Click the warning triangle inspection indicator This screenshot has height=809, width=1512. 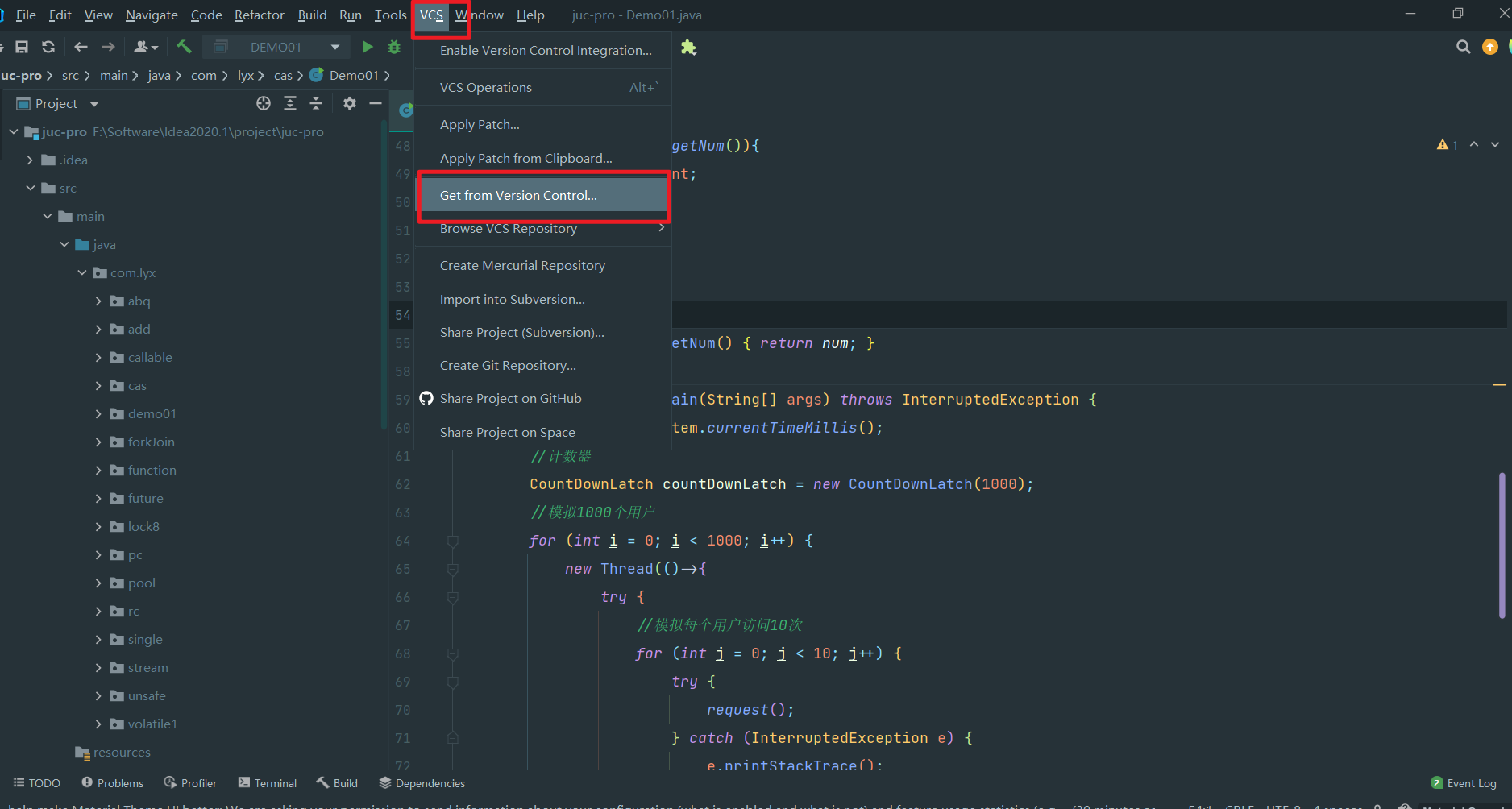pyautogui.click(x=1443, y=144)
